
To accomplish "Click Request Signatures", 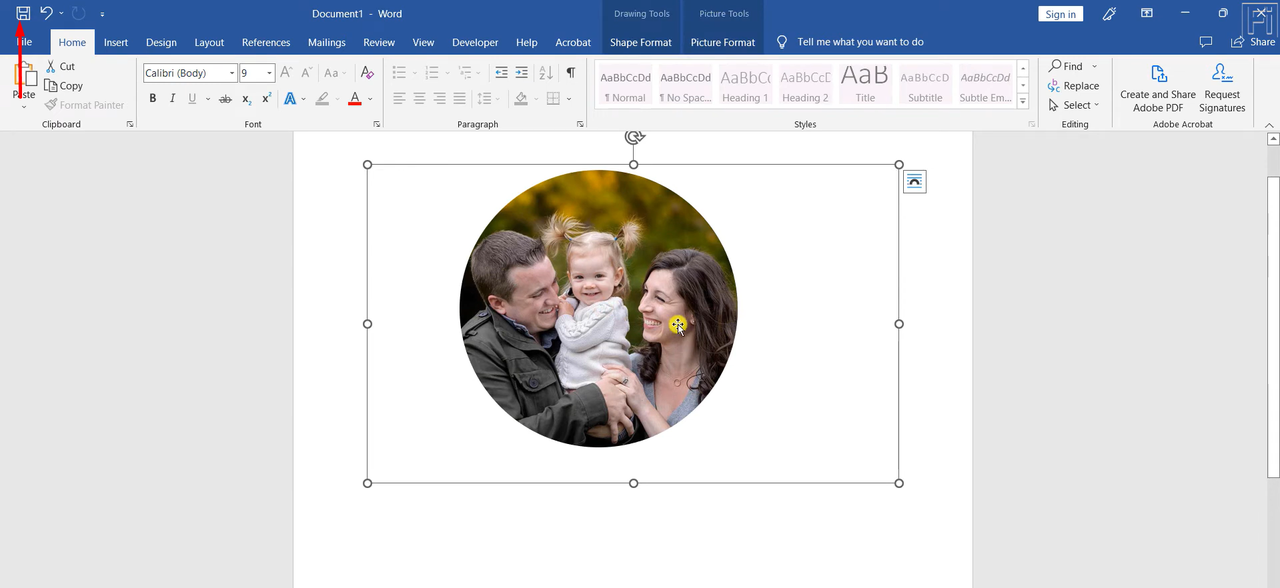I will pyautogui.click(x=1222, y=88).
